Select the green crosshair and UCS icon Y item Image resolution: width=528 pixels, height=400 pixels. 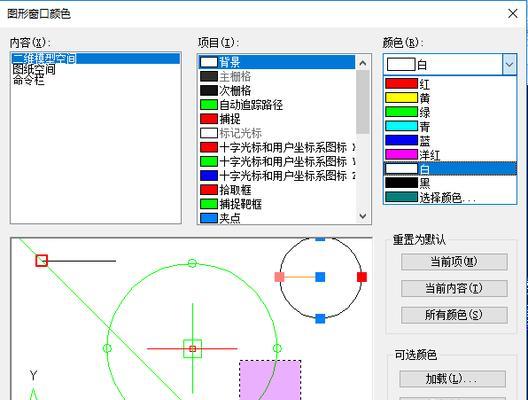pos(277,161)
